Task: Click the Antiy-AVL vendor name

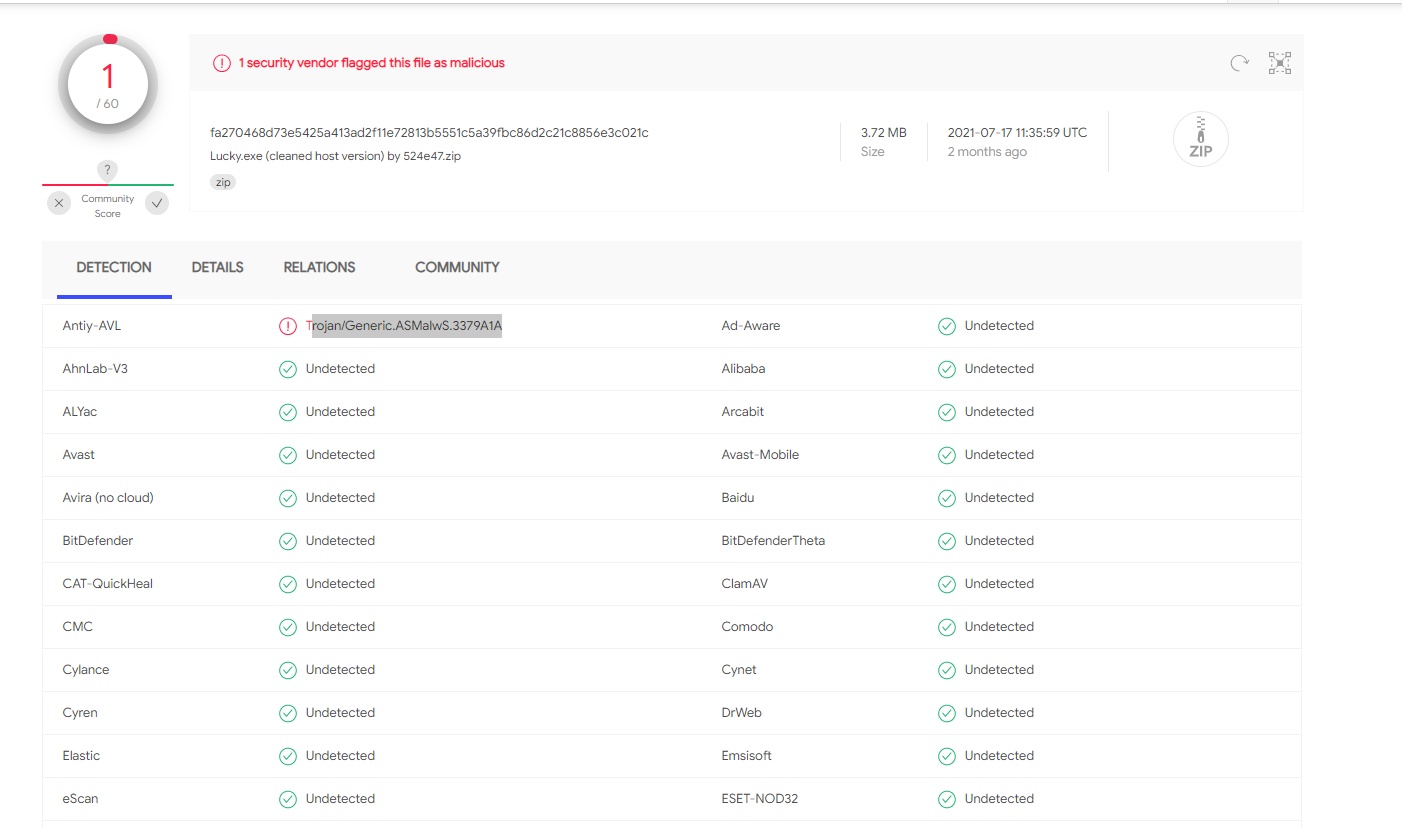Action: [x=92, y=326]
